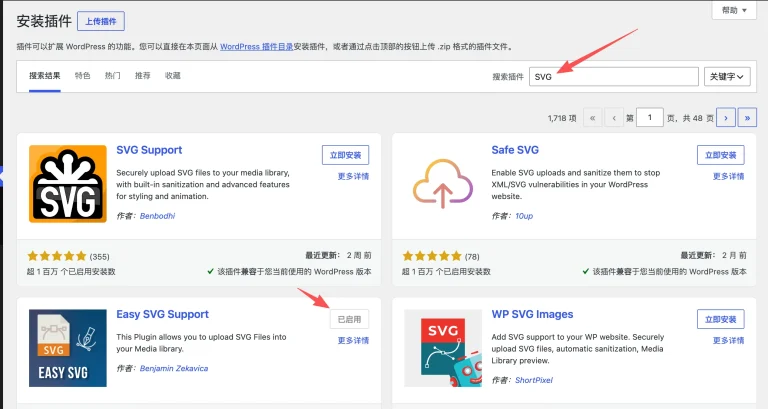
Task: Open the 帮助 help dropdown
Action: pos(733,10)
